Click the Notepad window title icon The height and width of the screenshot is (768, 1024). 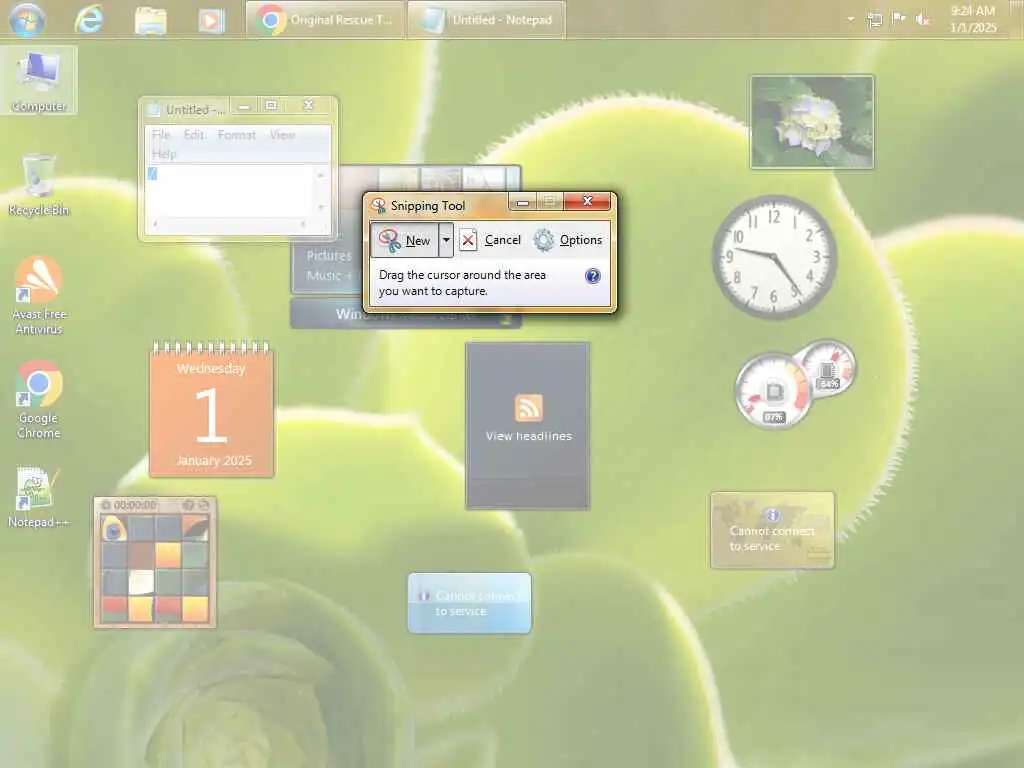(x=154, y=110)
